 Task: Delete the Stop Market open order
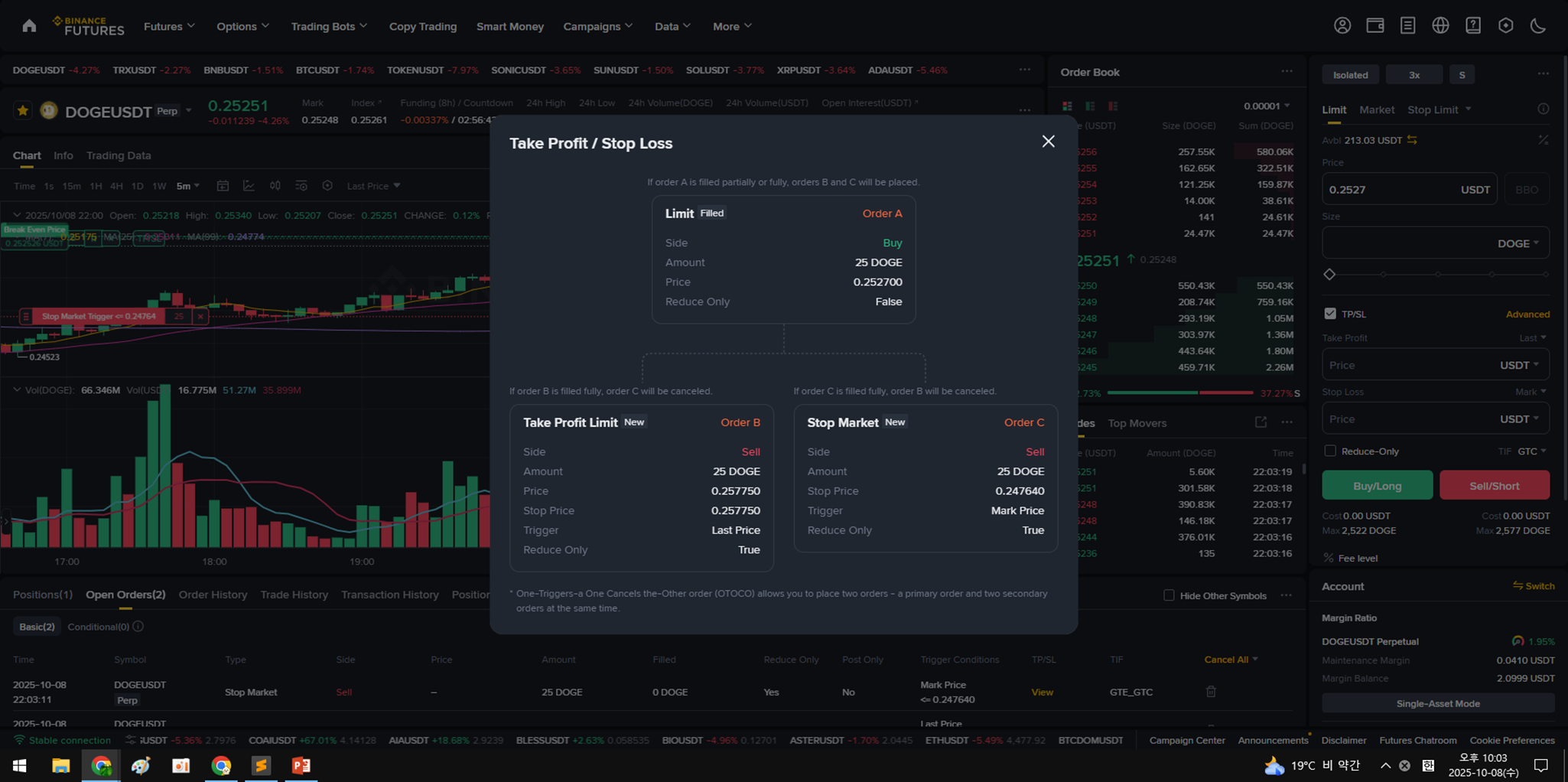pyautogui.click(x=1211, y=692)
